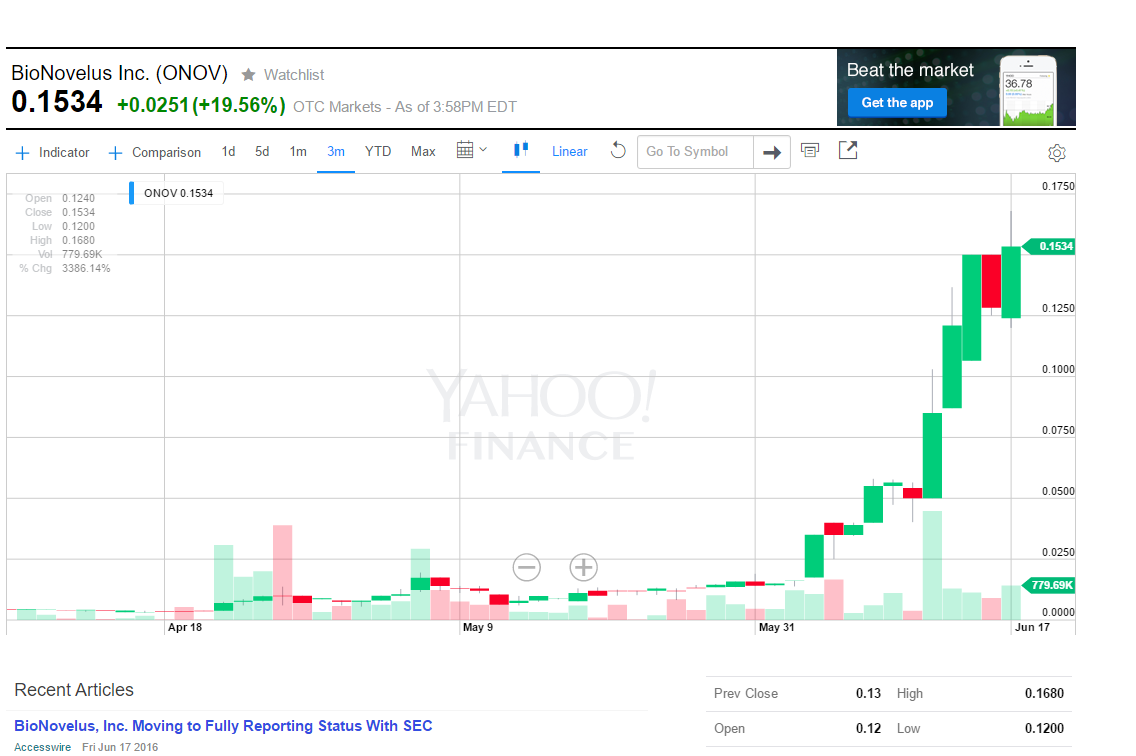Zoom in the chart with plus button
Screen dimensions: 1136x756
click(583, 567)
